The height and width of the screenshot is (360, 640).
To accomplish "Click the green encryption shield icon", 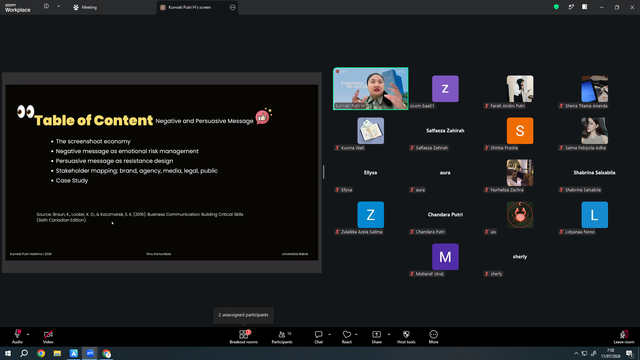I will [556, 7].
